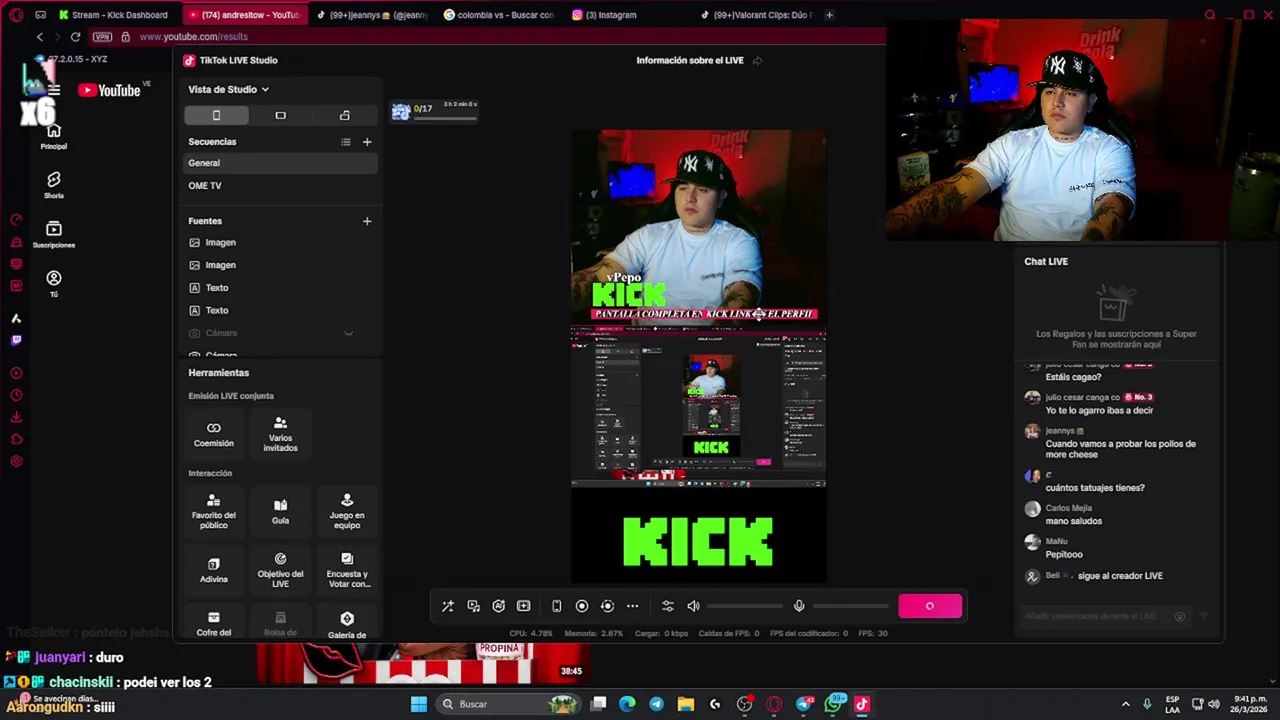The height and width of the screenshot is (720, 1280).
Task: Open the Adivina interaction tool
Action: pyautogui.click(x=214, y=570)
